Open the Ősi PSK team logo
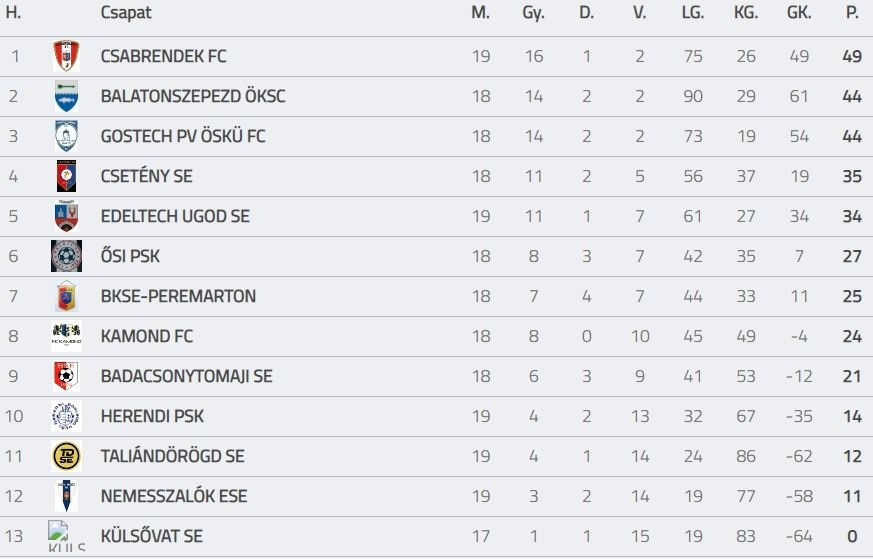Viewport: 873px width, 559px height. pyautogui.click(x=66, y=256)
